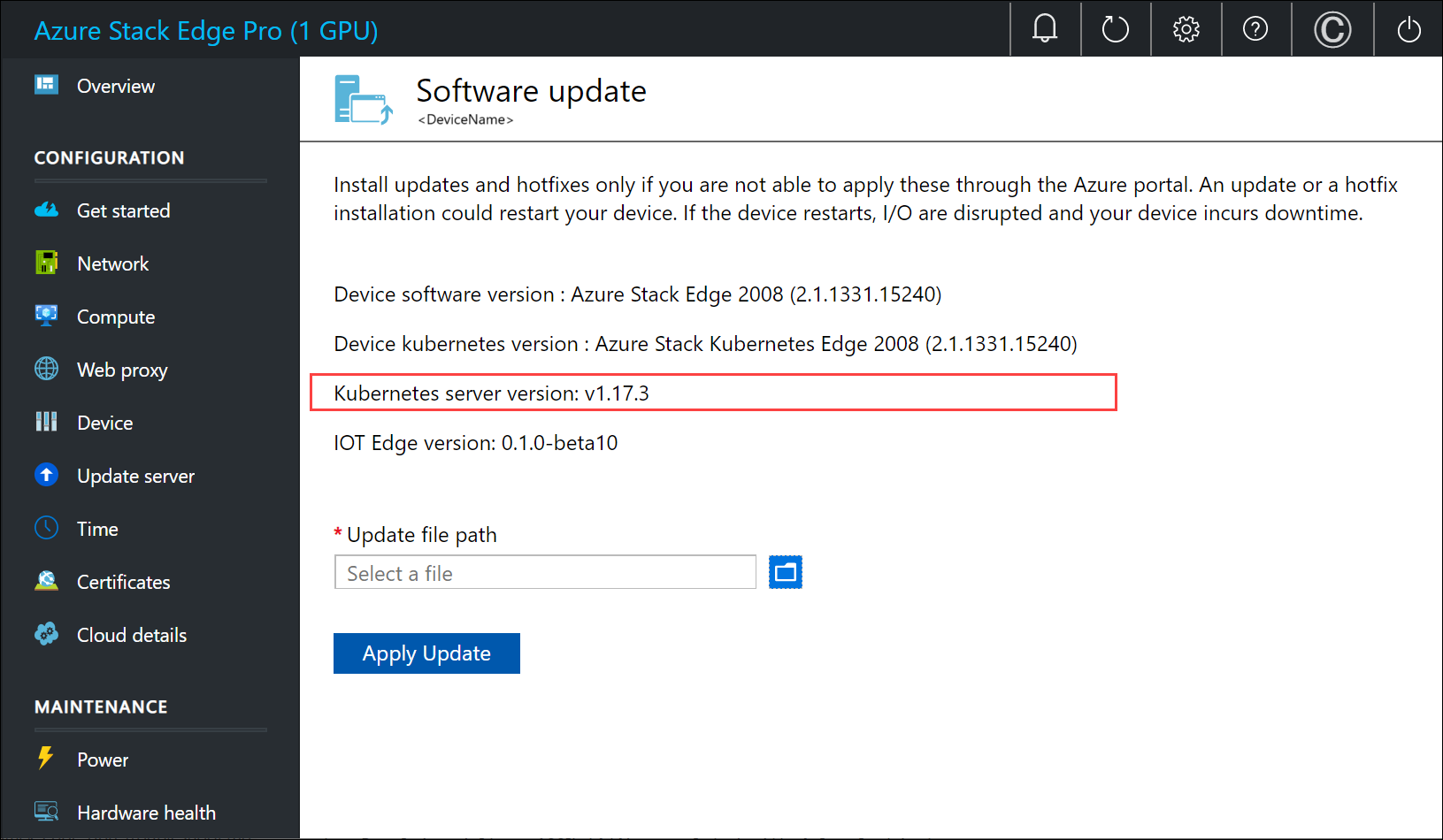Click the Azure Stack Edge Pro title link
Image resolution: width=1443 pixels, height=840 pixels.
pyautogui.click(x=206, y=31)
